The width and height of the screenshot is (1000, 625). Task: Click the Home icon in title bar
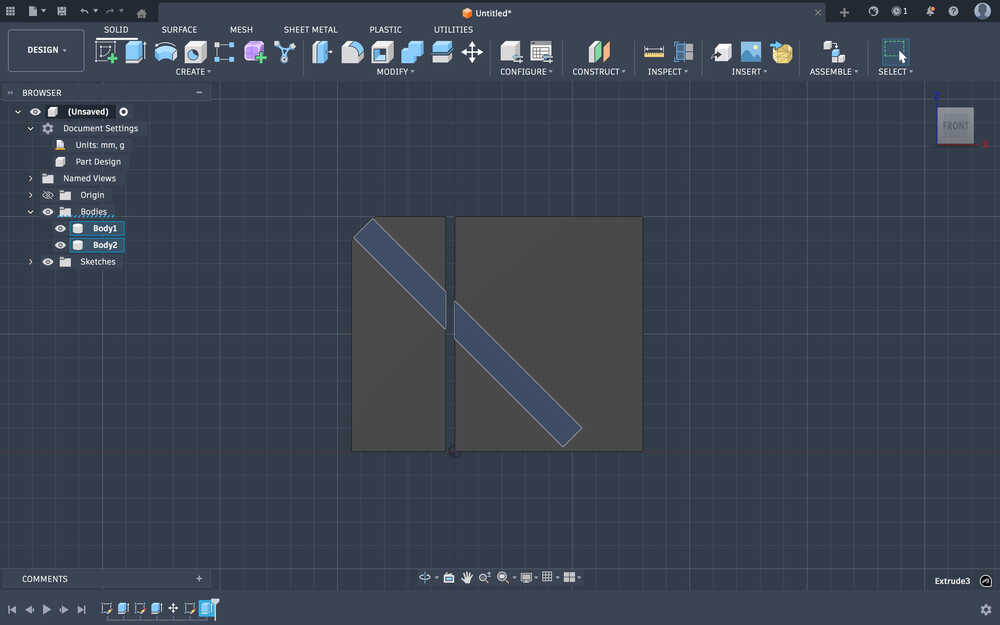(x=142, y=13)
